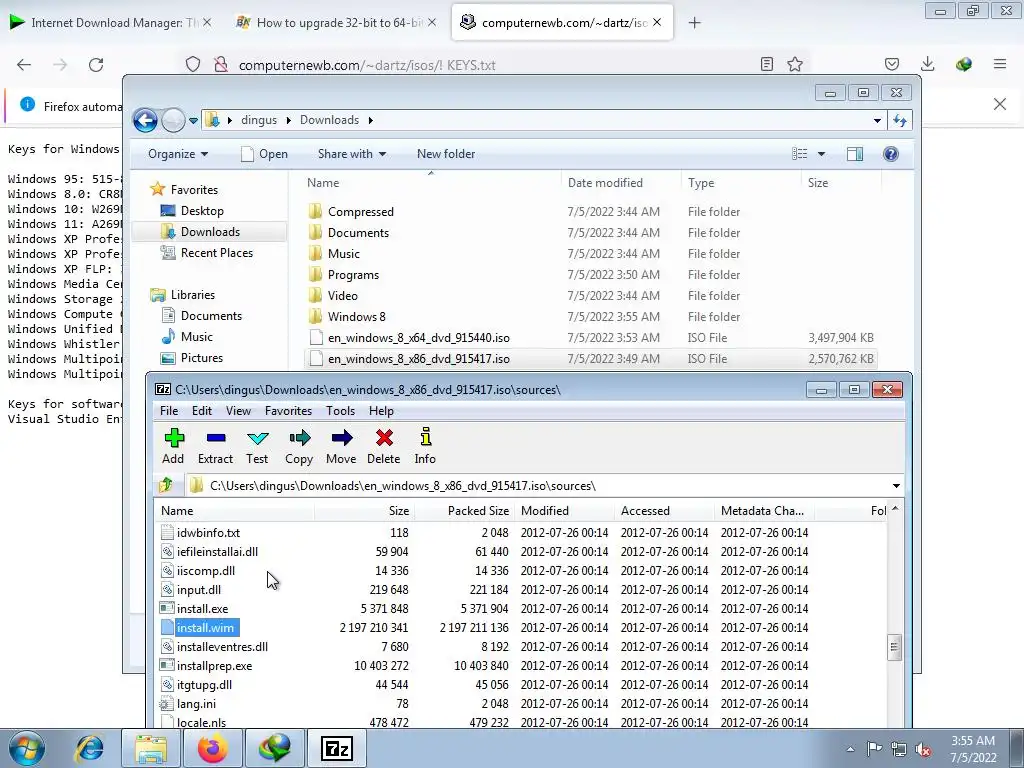Open the Windows Start menu
1024x768 pixels.
[27, 748]
